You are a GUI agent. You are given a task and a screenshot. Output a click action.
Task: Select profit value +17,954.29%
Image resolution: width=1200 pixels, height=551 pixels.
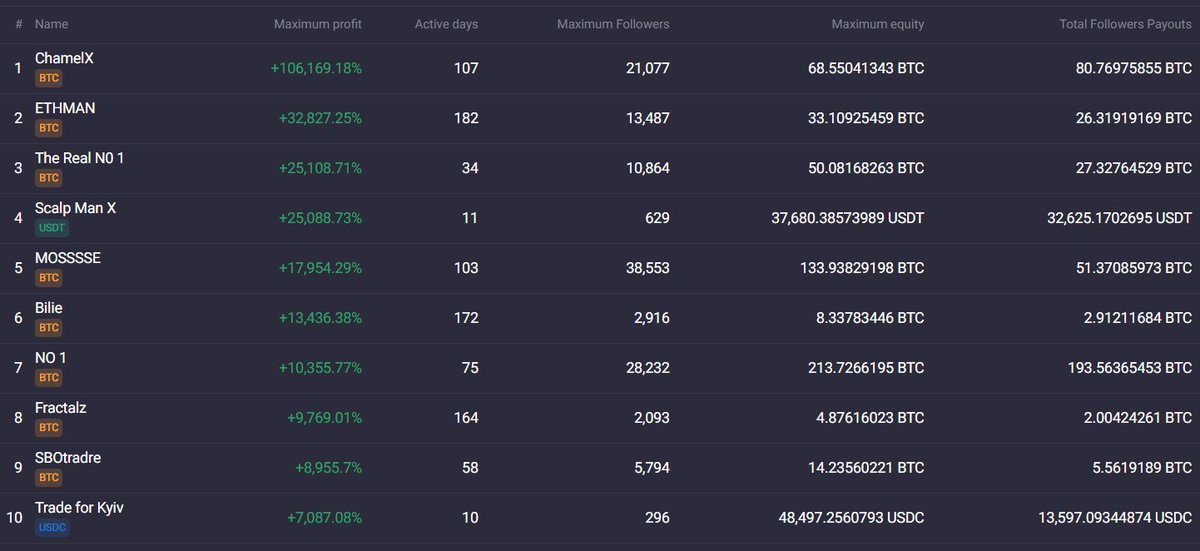coord(320,268)
